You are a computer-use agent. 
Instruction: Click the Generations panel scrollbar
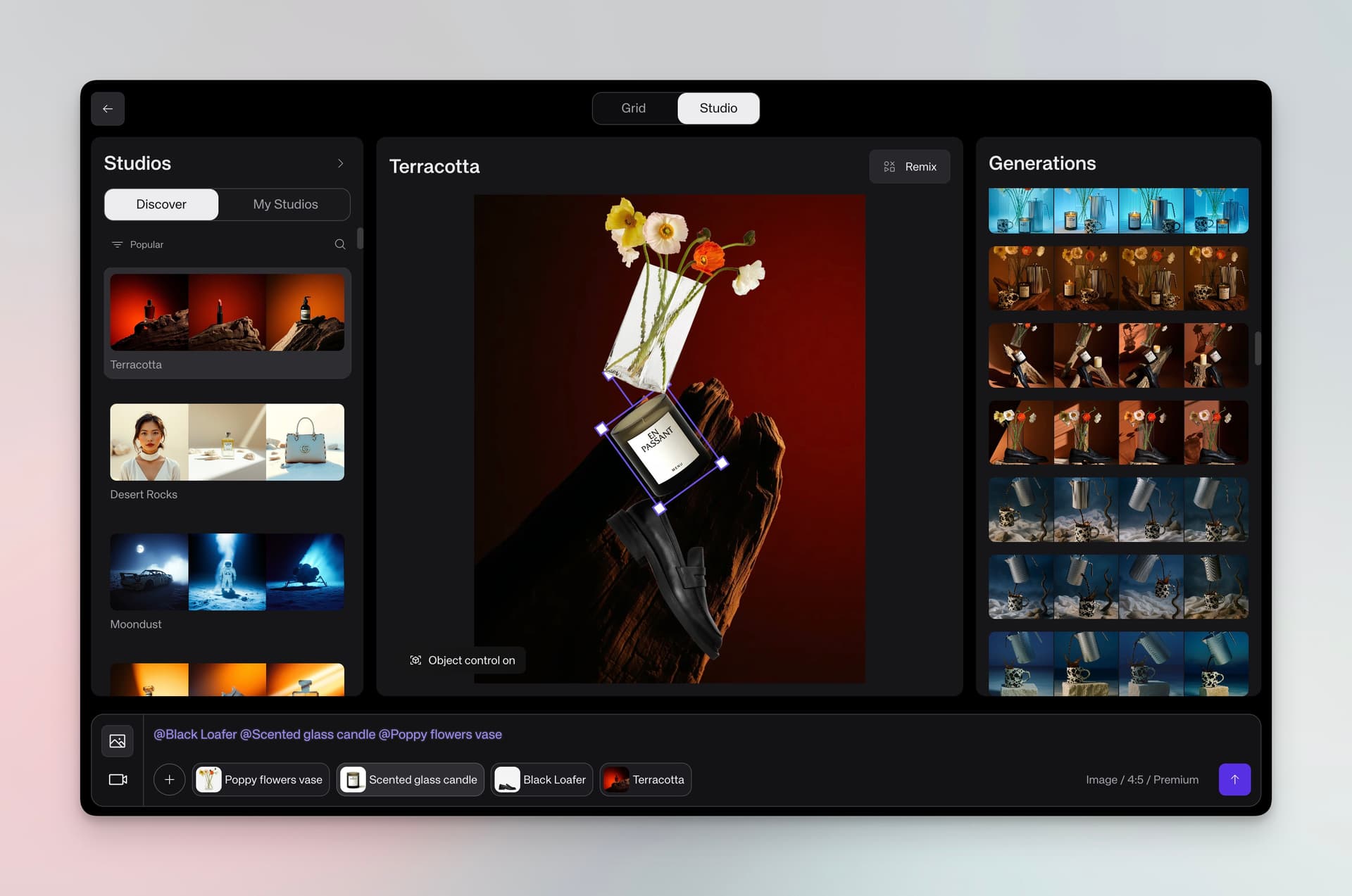[x=1258, y=348]
